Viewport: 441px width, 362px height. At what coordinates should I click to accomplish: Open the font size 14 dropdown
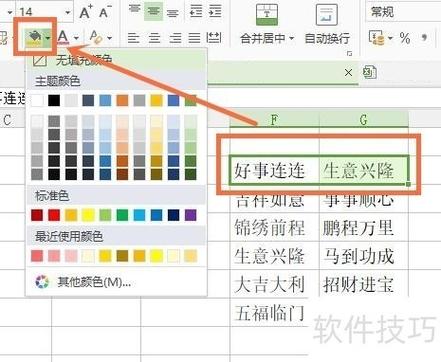(x=68, y=12)
